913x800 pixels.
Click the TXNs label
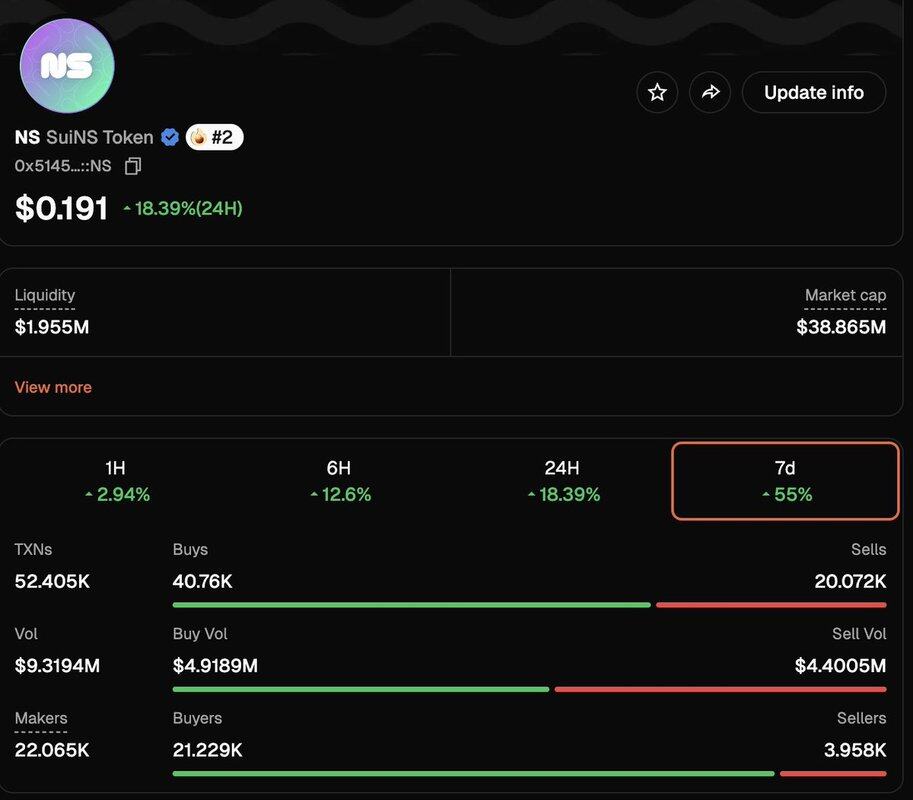(x=33, y=550)
